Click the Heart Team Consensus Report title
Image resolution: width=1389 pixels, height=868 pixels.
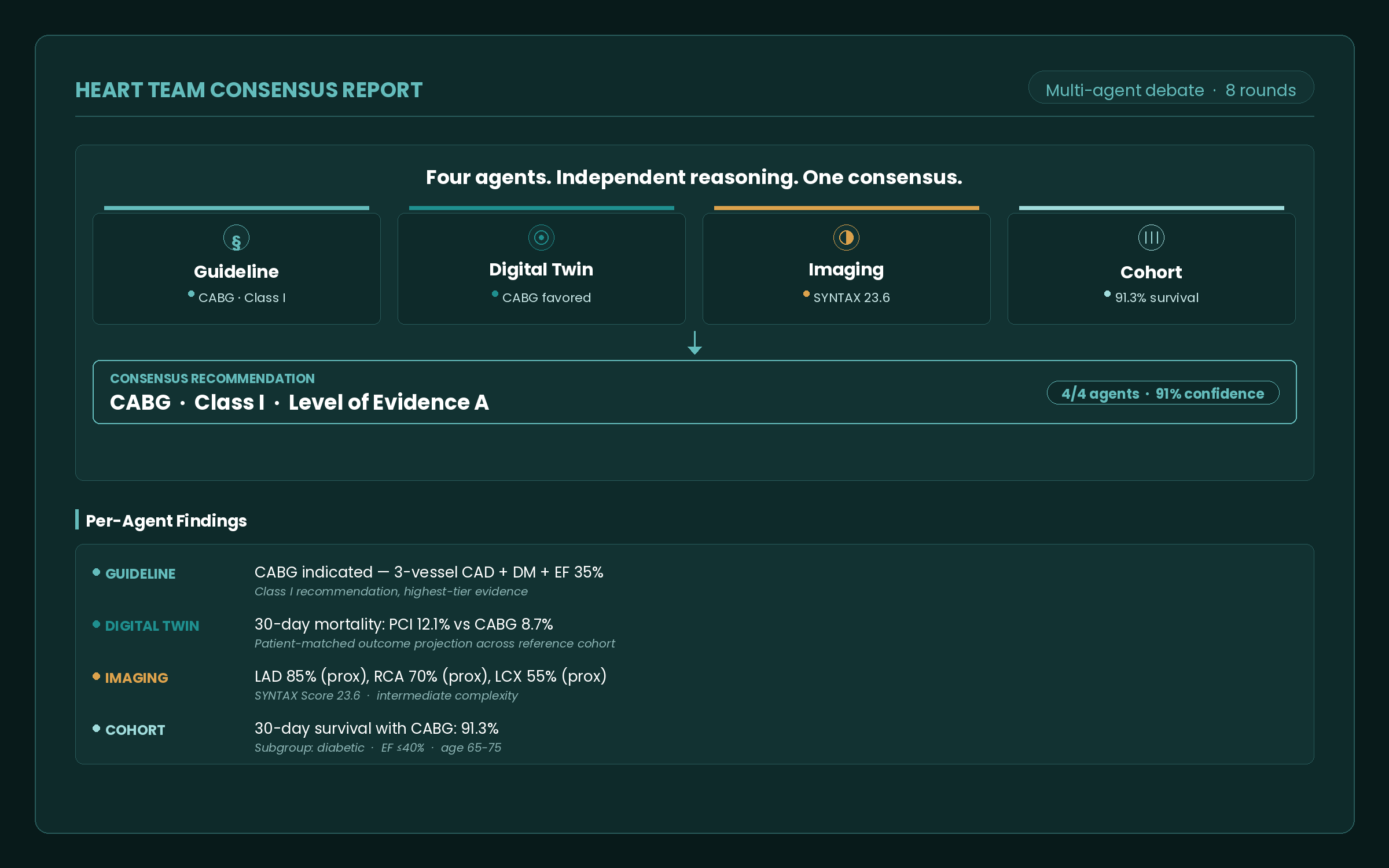coord(249,90)
